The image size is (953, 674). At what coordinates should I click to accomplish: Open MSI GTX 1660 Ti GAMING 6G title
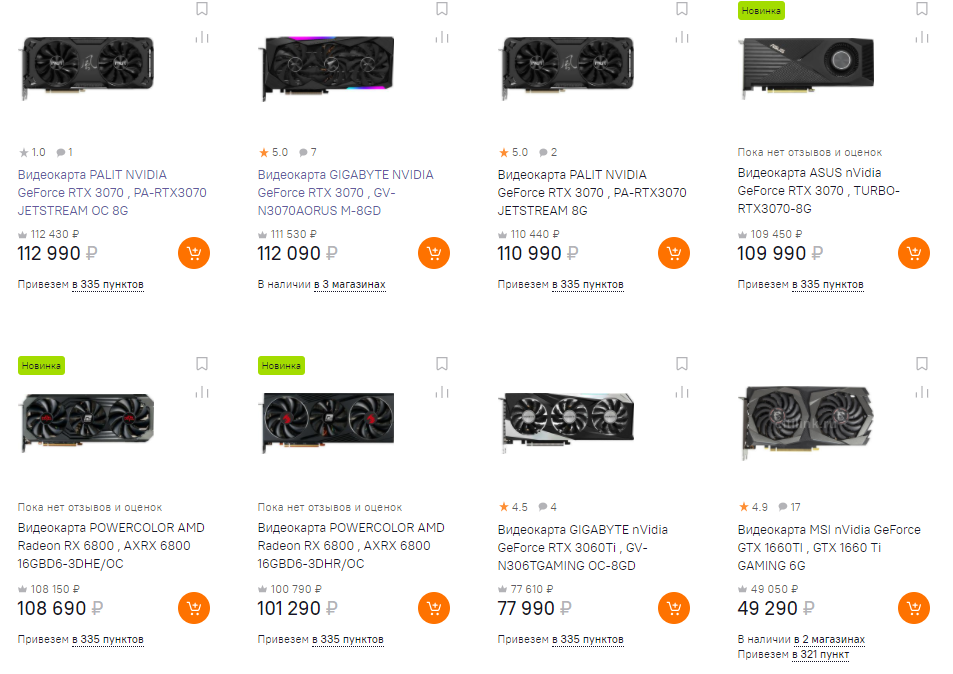[x=815, y=547]
